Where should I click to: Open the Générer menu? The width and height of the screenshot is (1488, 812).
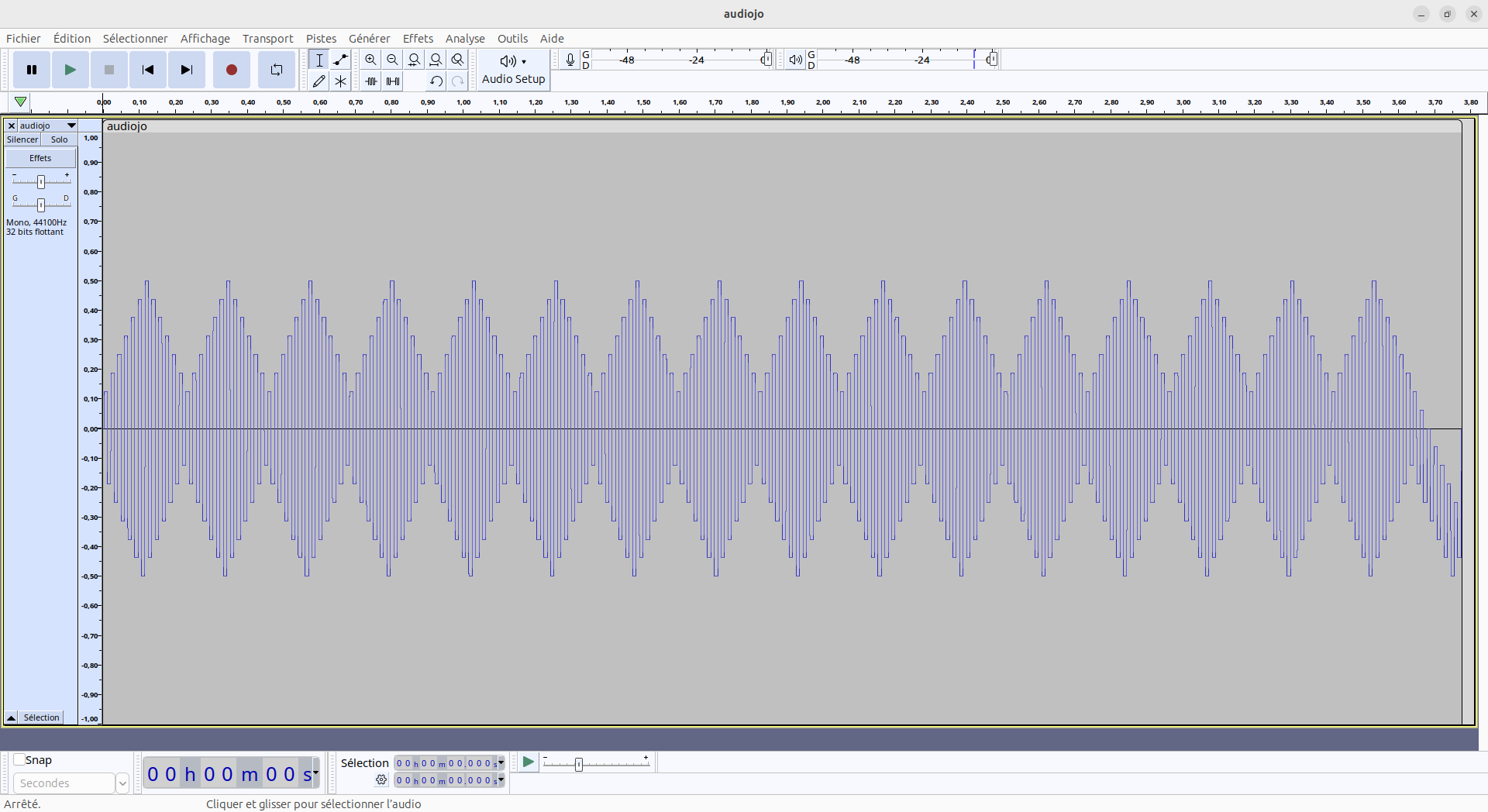pos(369,39)
